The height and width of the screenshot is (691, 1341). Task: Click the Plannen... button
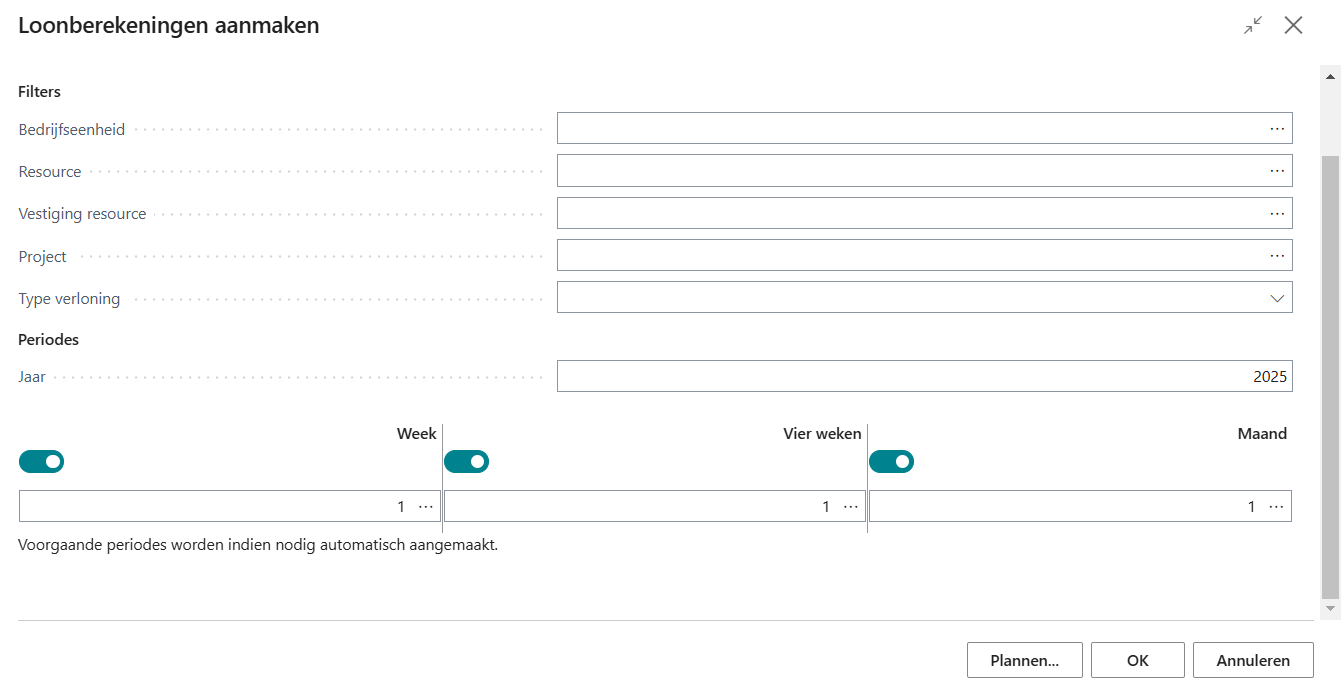[x=1024, y=660]
